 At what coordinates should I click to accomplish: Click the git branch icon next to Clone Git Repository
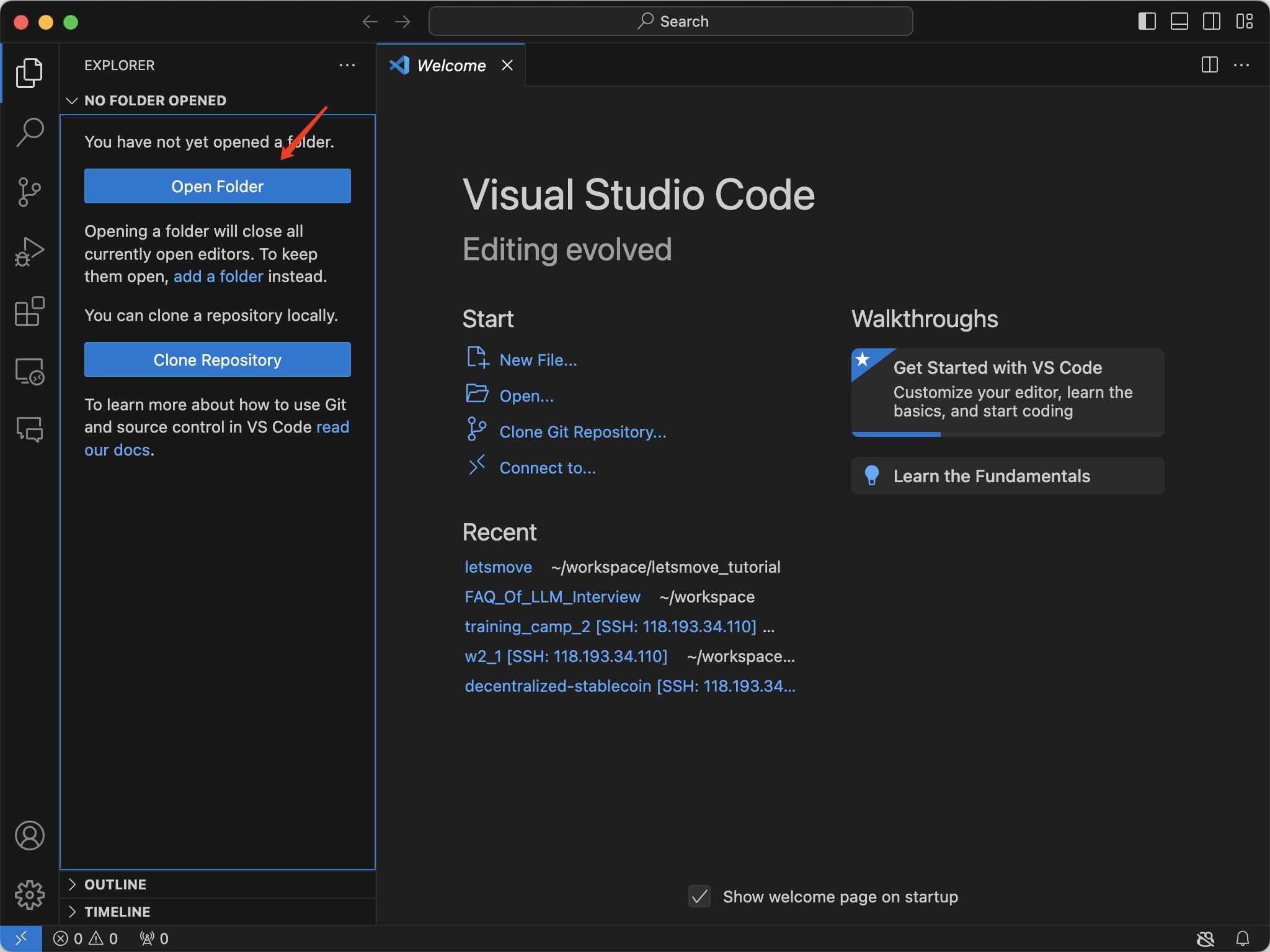pyautogui.click(x=476, y=429)
